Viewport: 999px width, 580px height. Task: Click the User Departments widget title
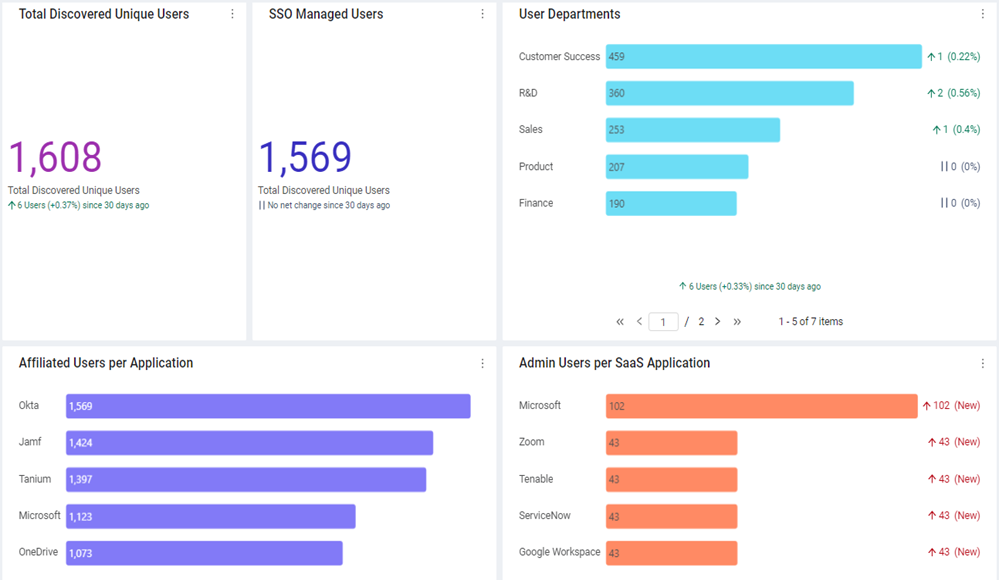[x=570, y=14]
